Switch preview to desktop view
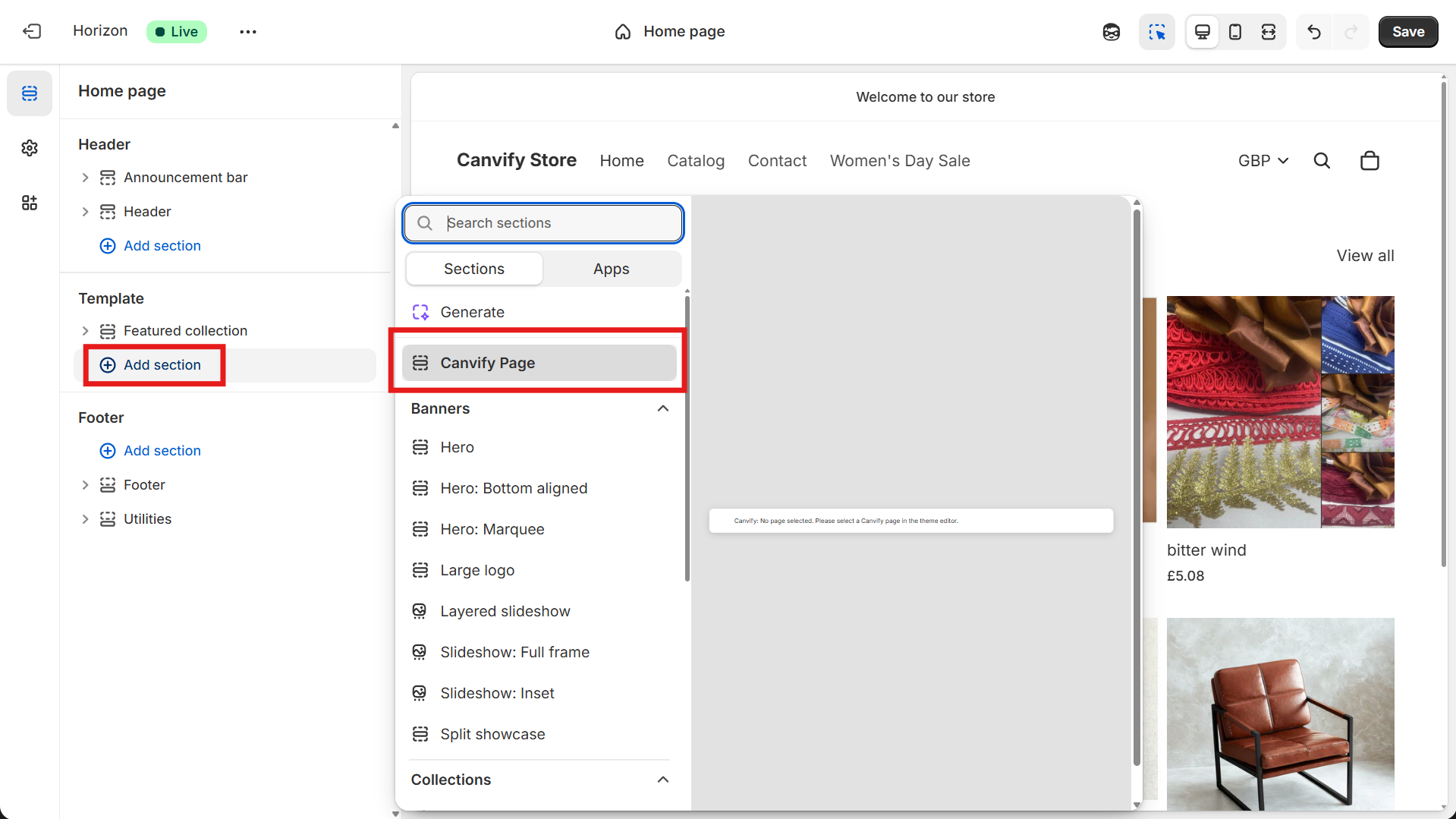1456x819 pixels. (1202, 31)
